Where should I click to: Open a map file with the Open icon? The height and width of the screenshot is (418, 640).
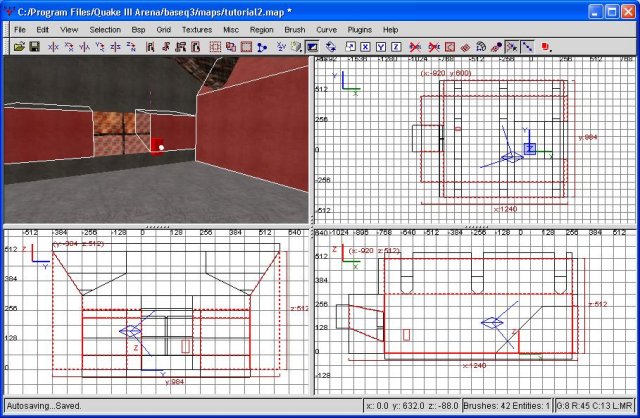(x=19, y=47)
